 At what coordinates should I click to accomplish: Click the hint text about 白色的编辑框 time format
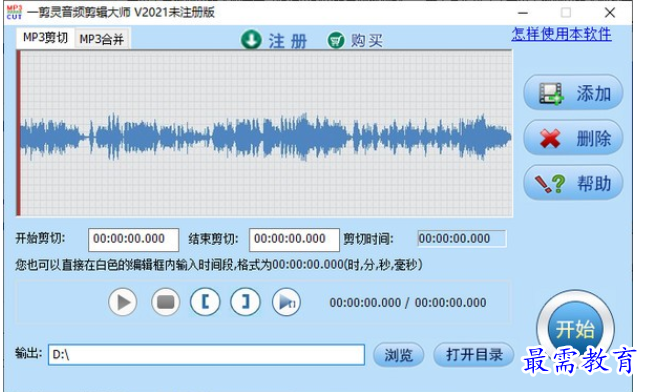point(219,264)
